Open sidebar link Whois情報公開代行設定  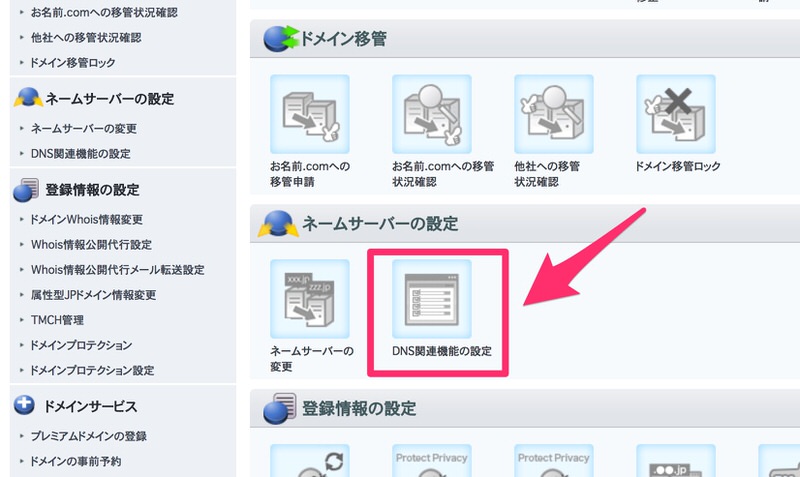coord(91,244)
